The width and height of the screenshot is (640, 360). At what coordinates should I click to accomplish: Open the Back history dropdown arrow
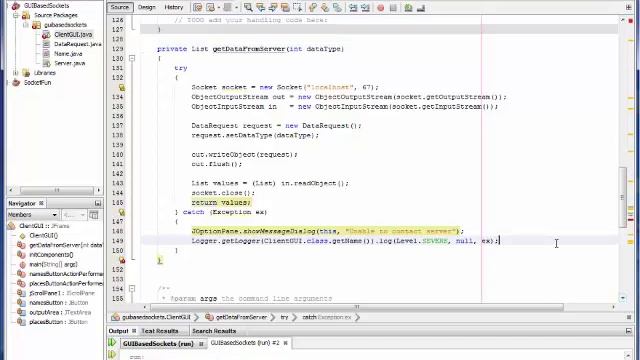click(x=218, y=7)
